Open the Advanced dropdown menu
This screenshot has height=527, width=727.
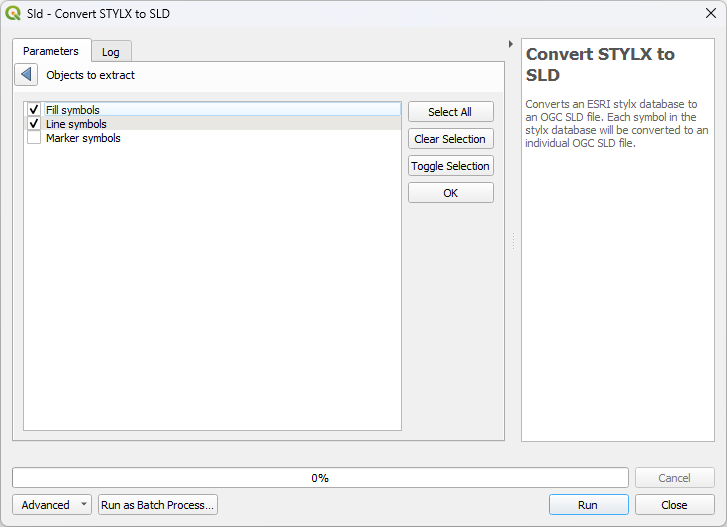(x=51, y=504)
